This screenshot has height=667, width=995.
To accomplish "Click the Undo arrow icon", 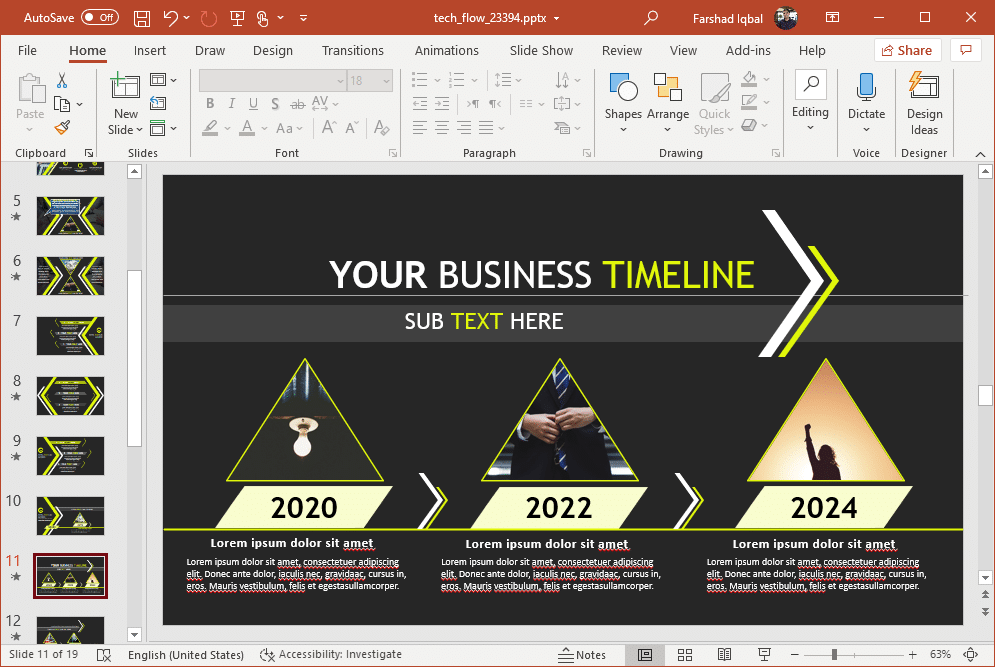I will tap(170, 18).
